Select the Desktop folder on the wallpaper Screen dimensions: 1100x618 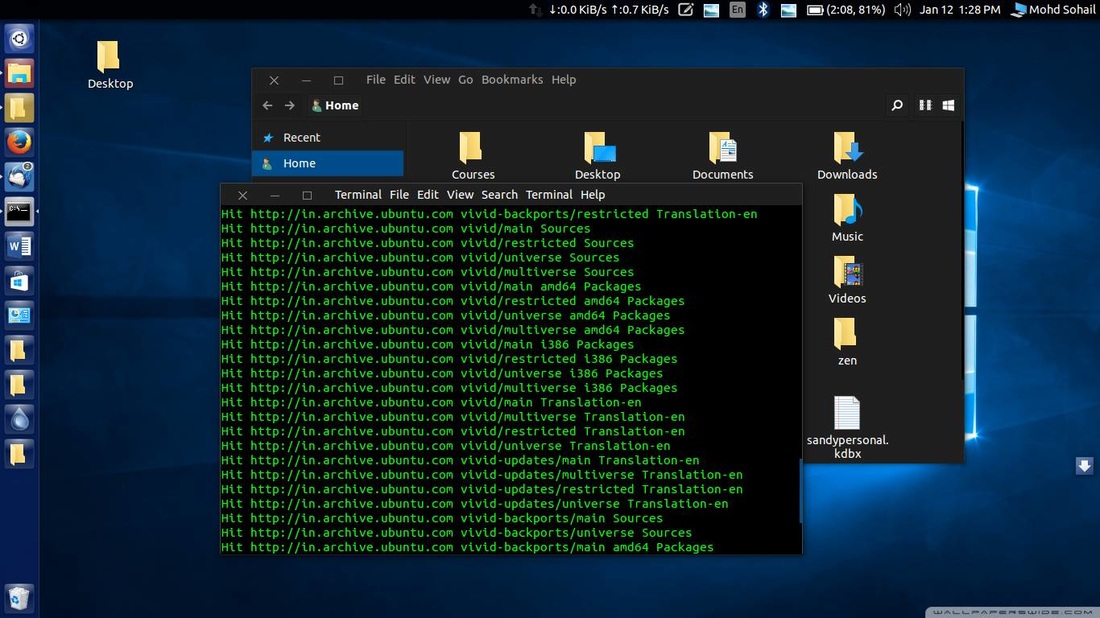pos(110,65)
